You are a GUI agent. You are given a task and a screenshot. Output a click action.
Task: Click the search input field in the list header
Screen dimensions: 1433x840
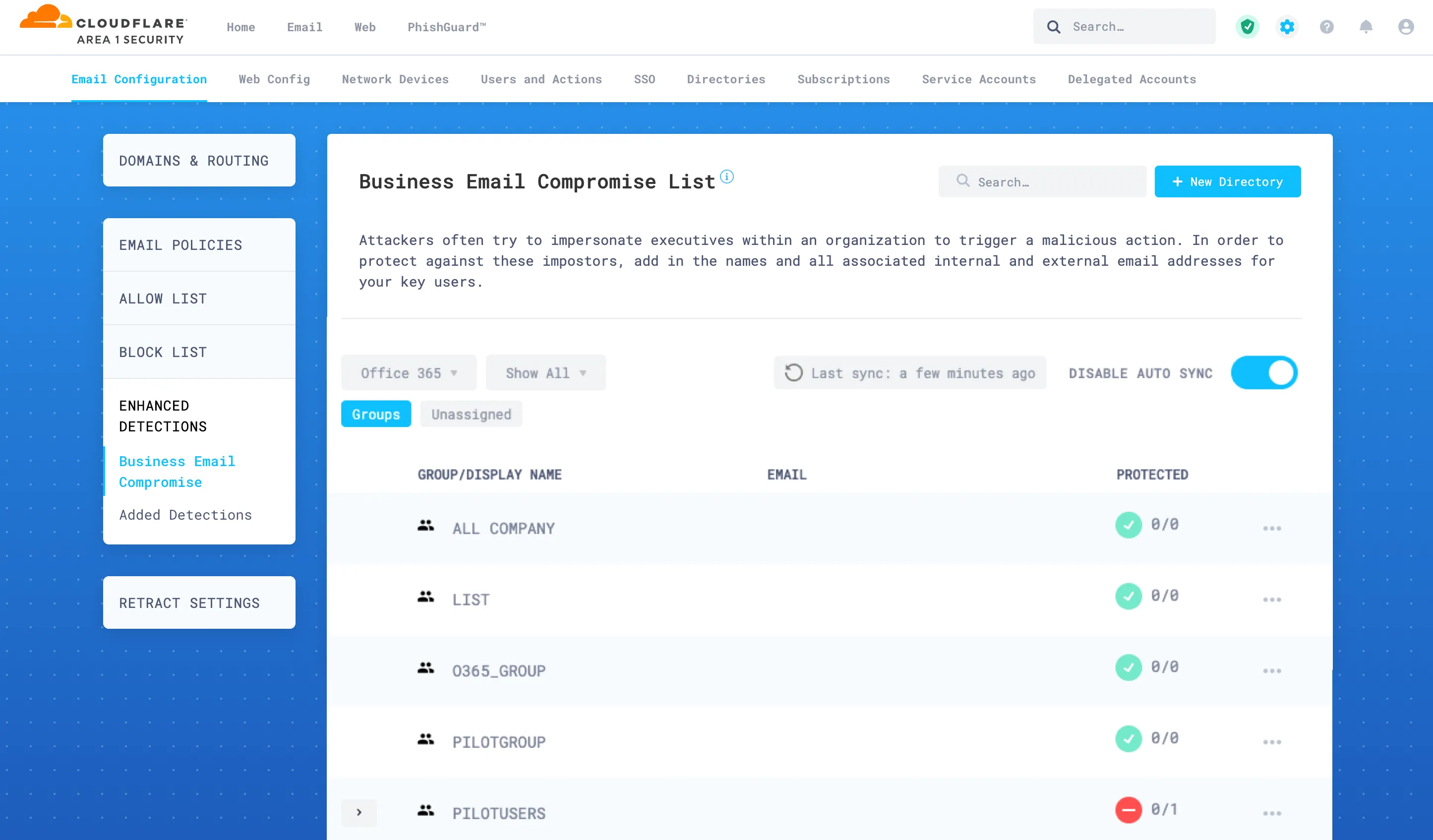pos(1043,182)
